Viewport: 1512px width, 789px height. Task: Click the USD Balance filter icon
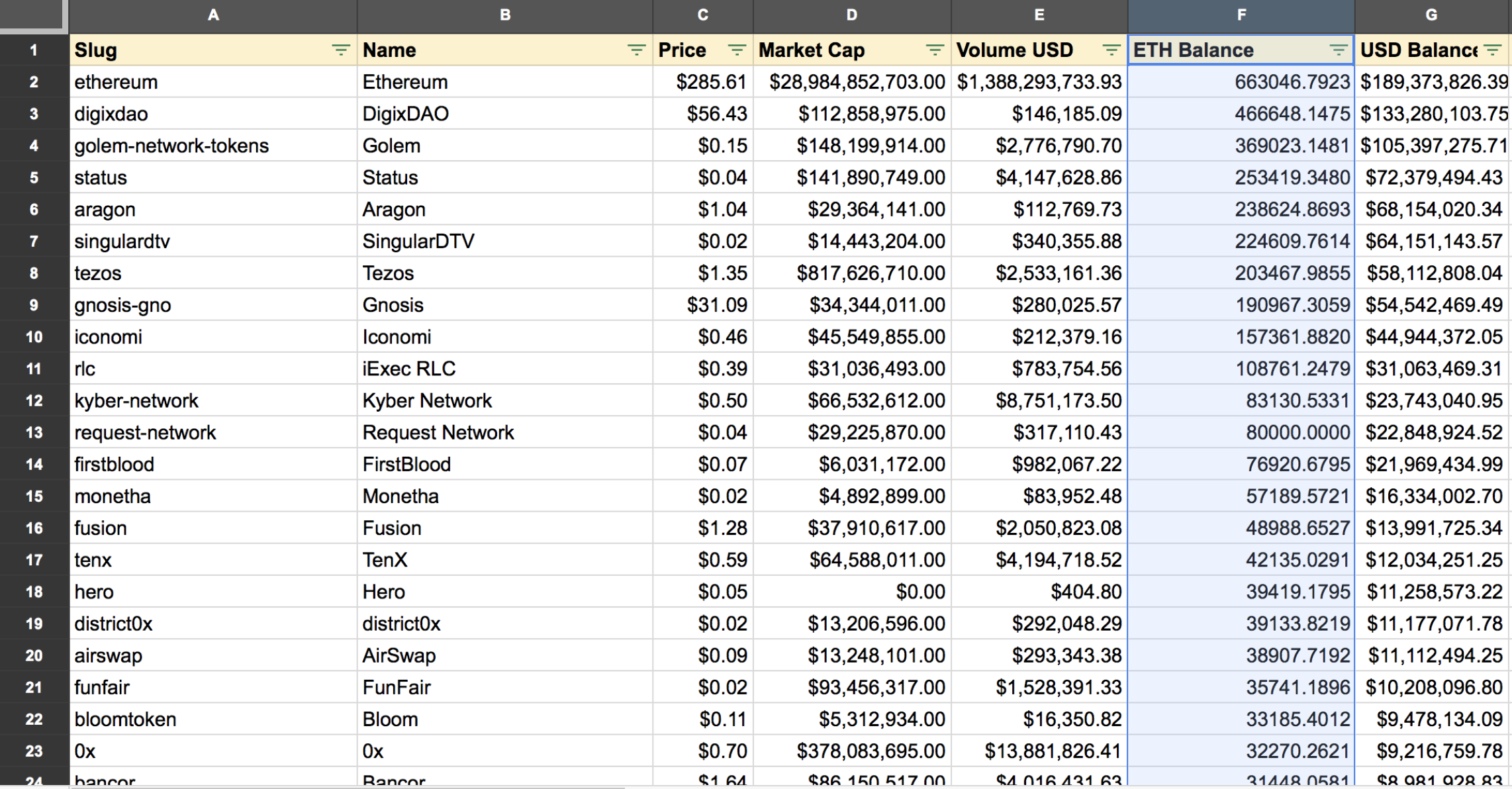point(1493,50)
